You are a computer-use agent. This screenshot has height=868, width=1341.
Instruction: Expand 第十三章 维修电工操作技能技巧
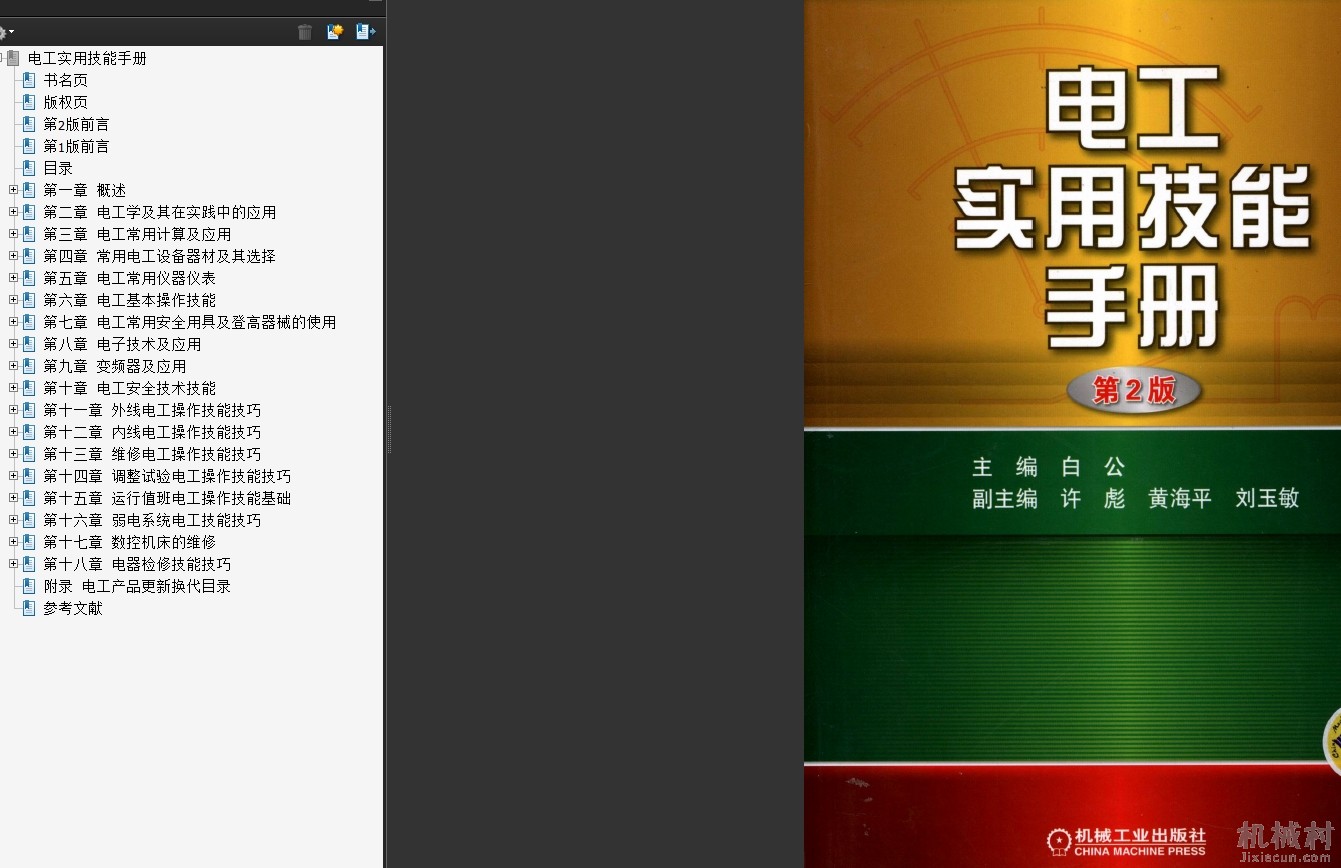point(13,454)
